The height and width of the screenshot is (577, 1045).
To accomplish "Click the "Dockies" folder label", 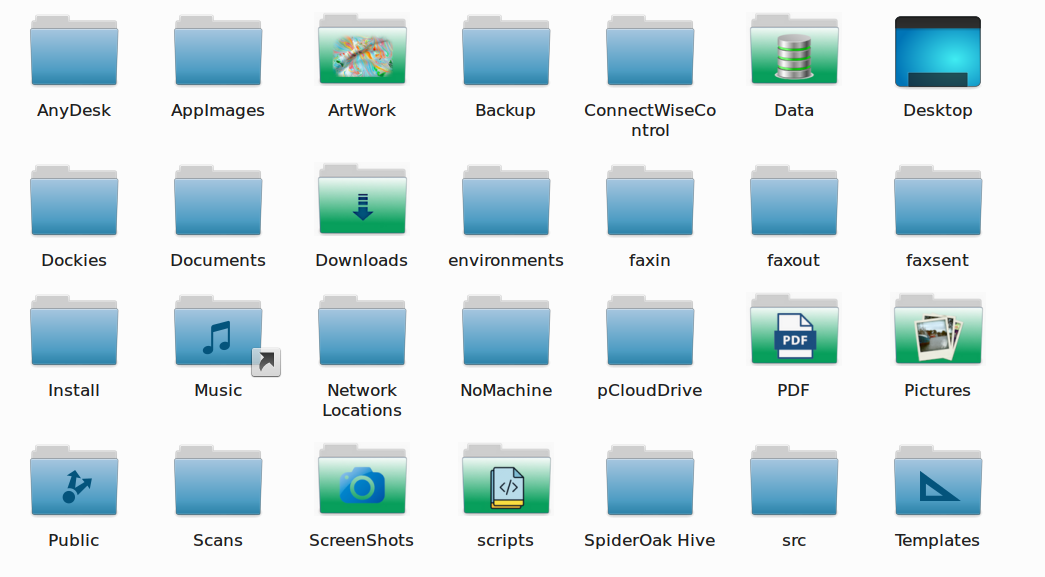I will (x=74, y=261).
